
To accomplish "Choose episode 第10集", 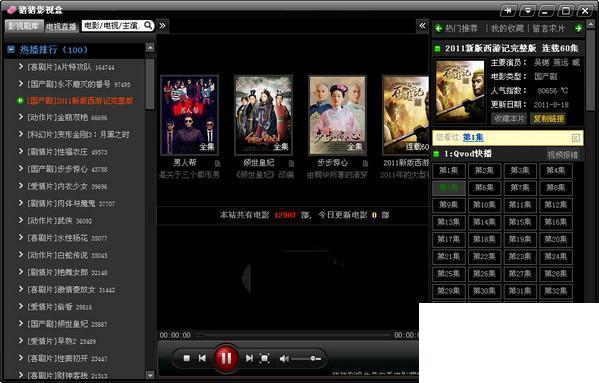I will 484,205.
